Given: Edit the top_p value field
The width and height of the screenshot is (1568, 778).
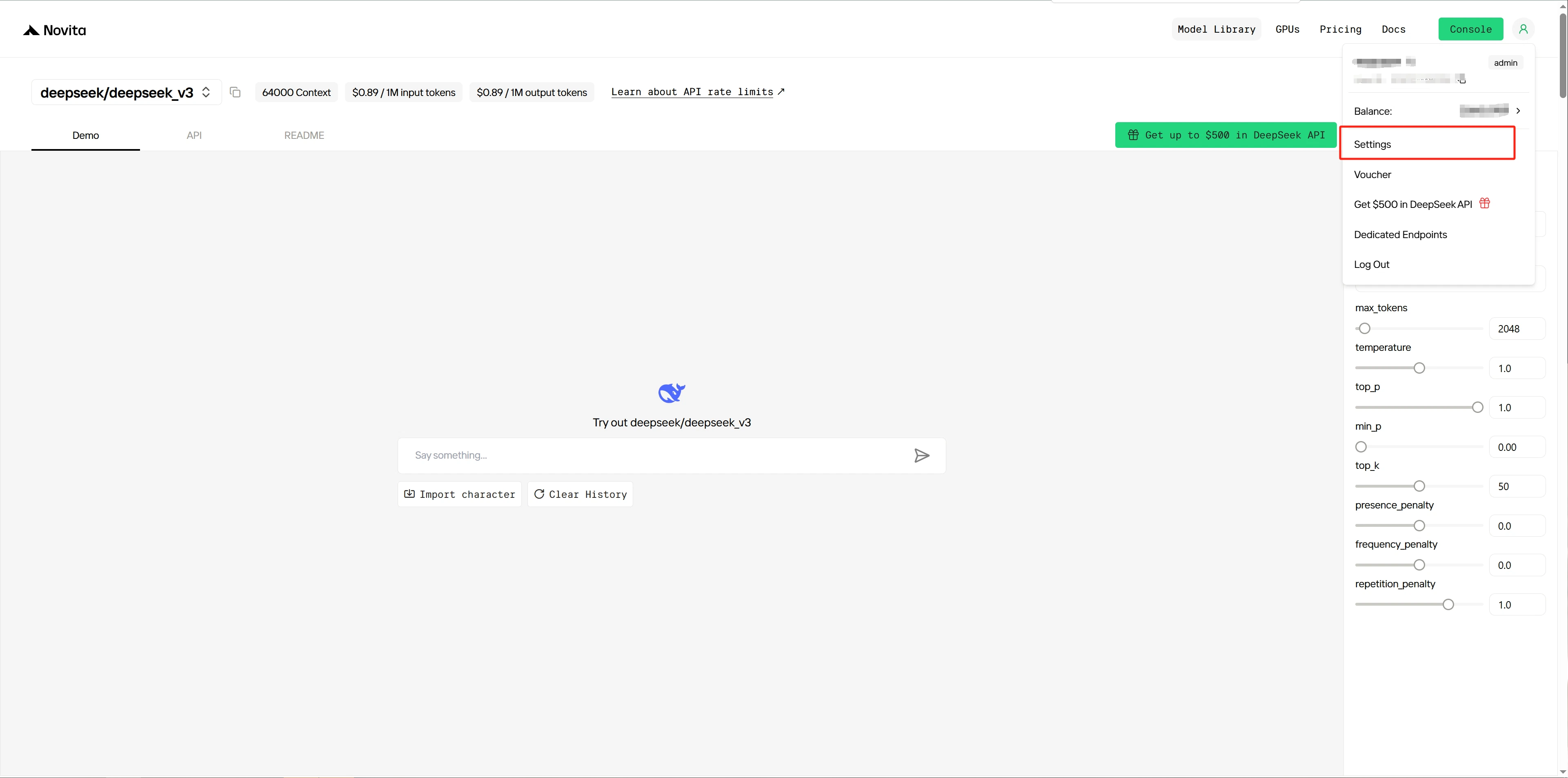Looking at the screenshot, I should 1517,408.
